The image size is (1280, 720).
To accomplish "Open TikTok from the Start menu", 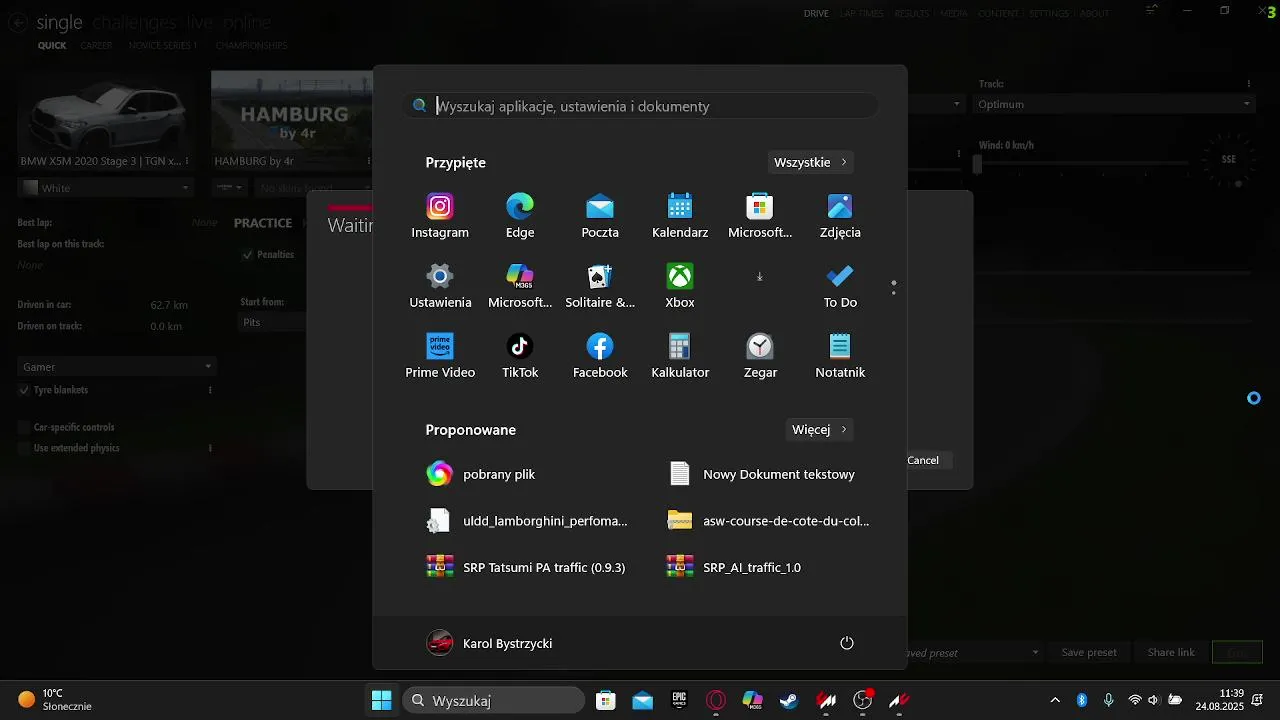I will [520, 356].
